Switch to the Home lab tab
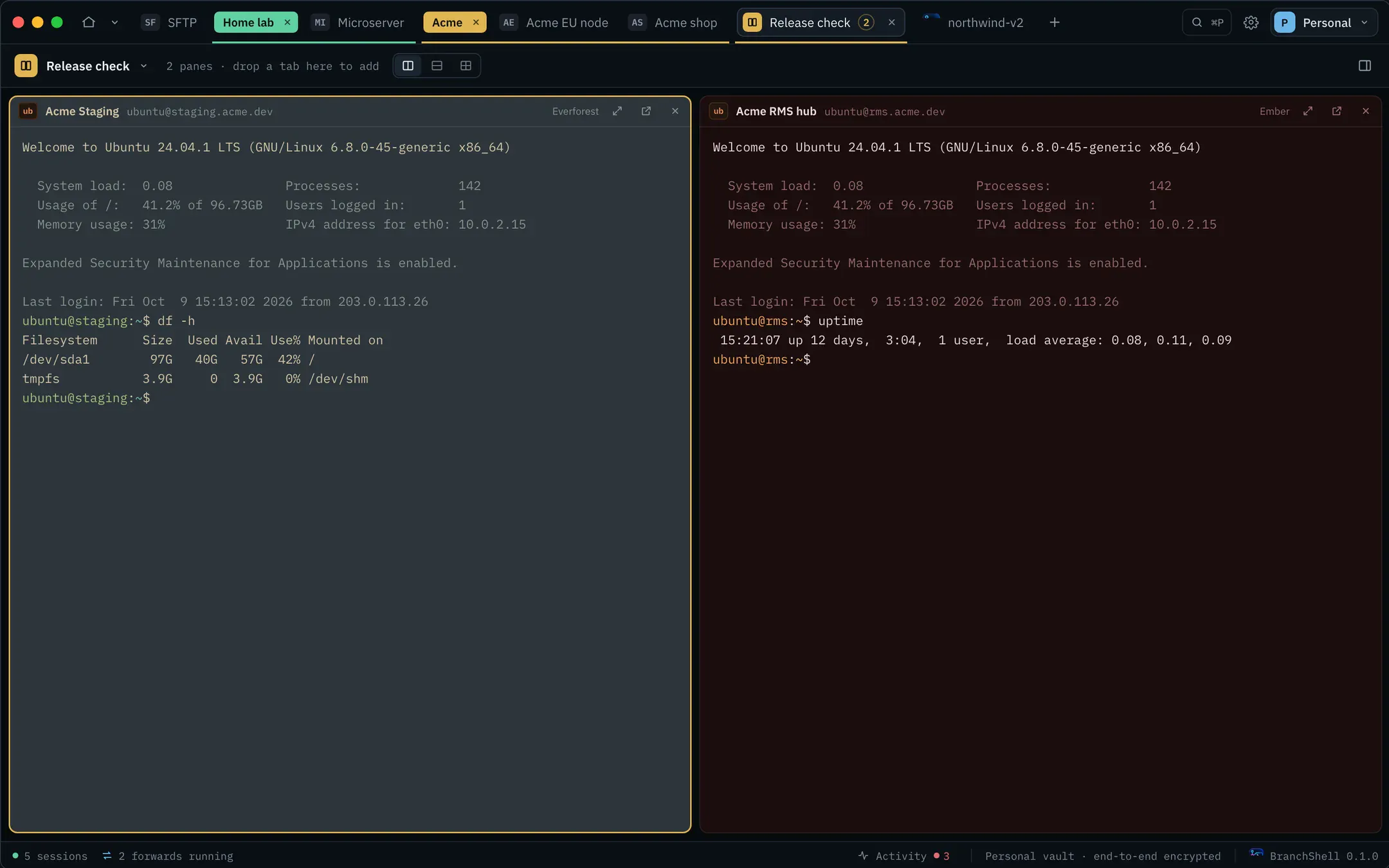 click(x=248, y=23)
